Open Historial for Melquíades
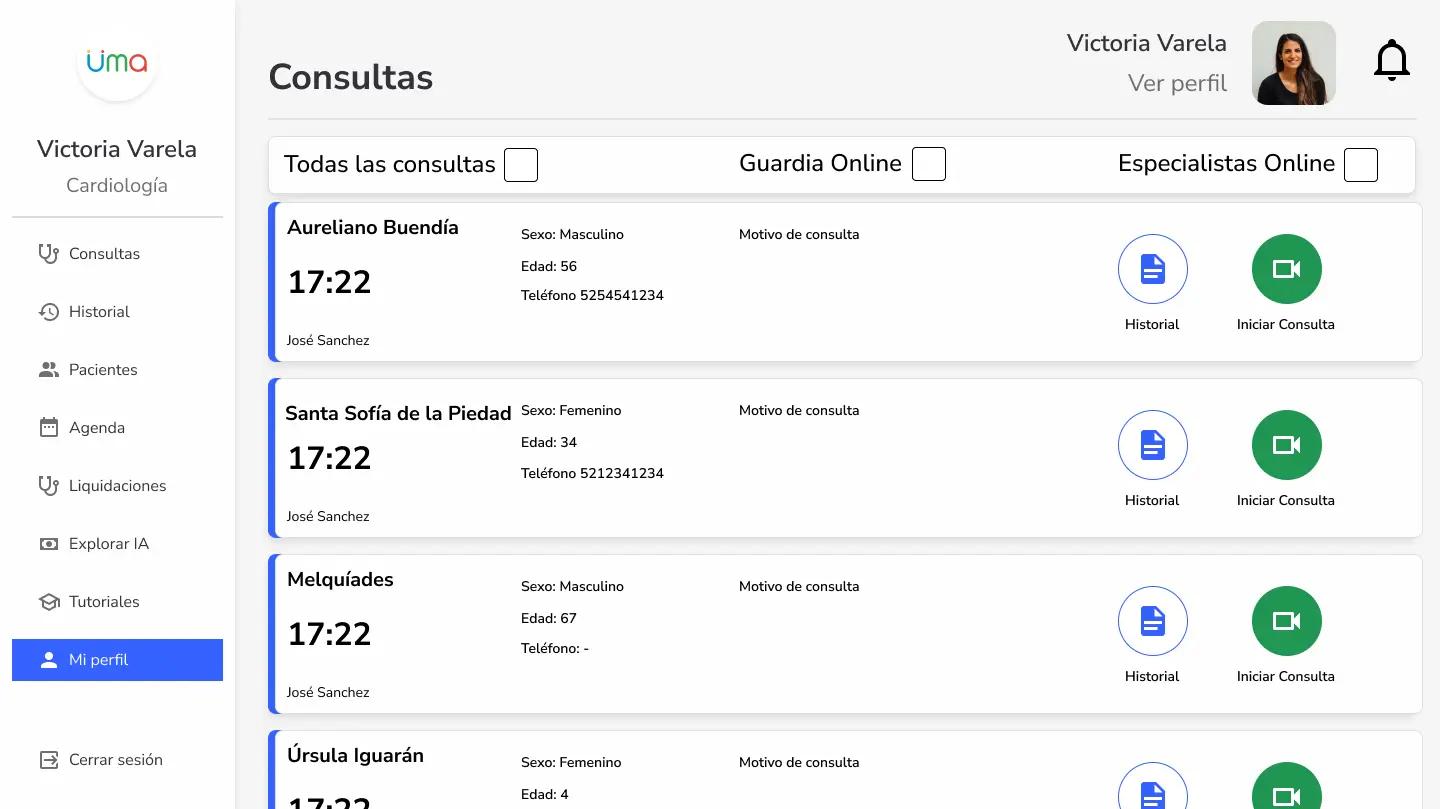 tap(1152, 620)
